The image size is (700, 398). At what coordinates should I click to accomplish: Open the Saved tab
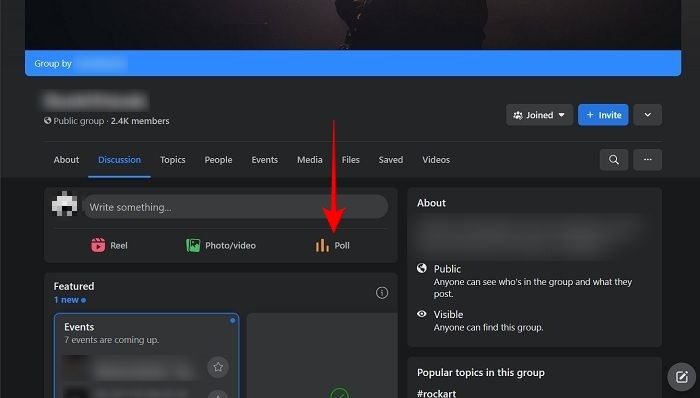coord(391,160)
